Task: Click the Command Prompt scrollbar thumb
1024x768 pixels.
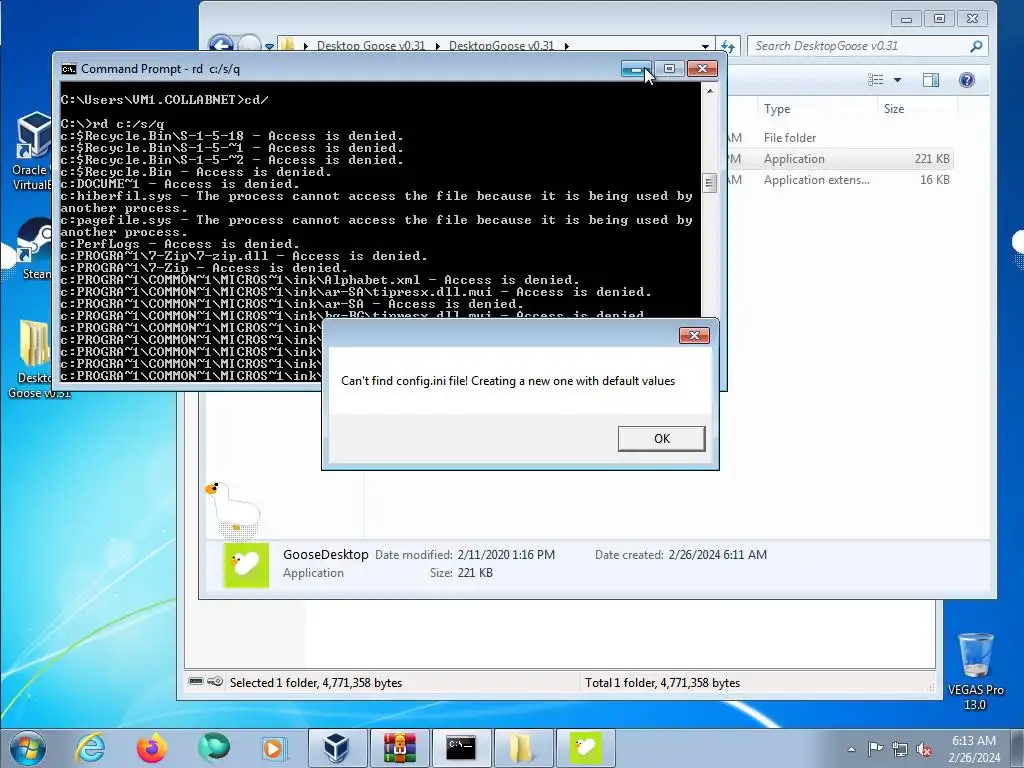Action: pyautogui.click(x=709, y=183)
